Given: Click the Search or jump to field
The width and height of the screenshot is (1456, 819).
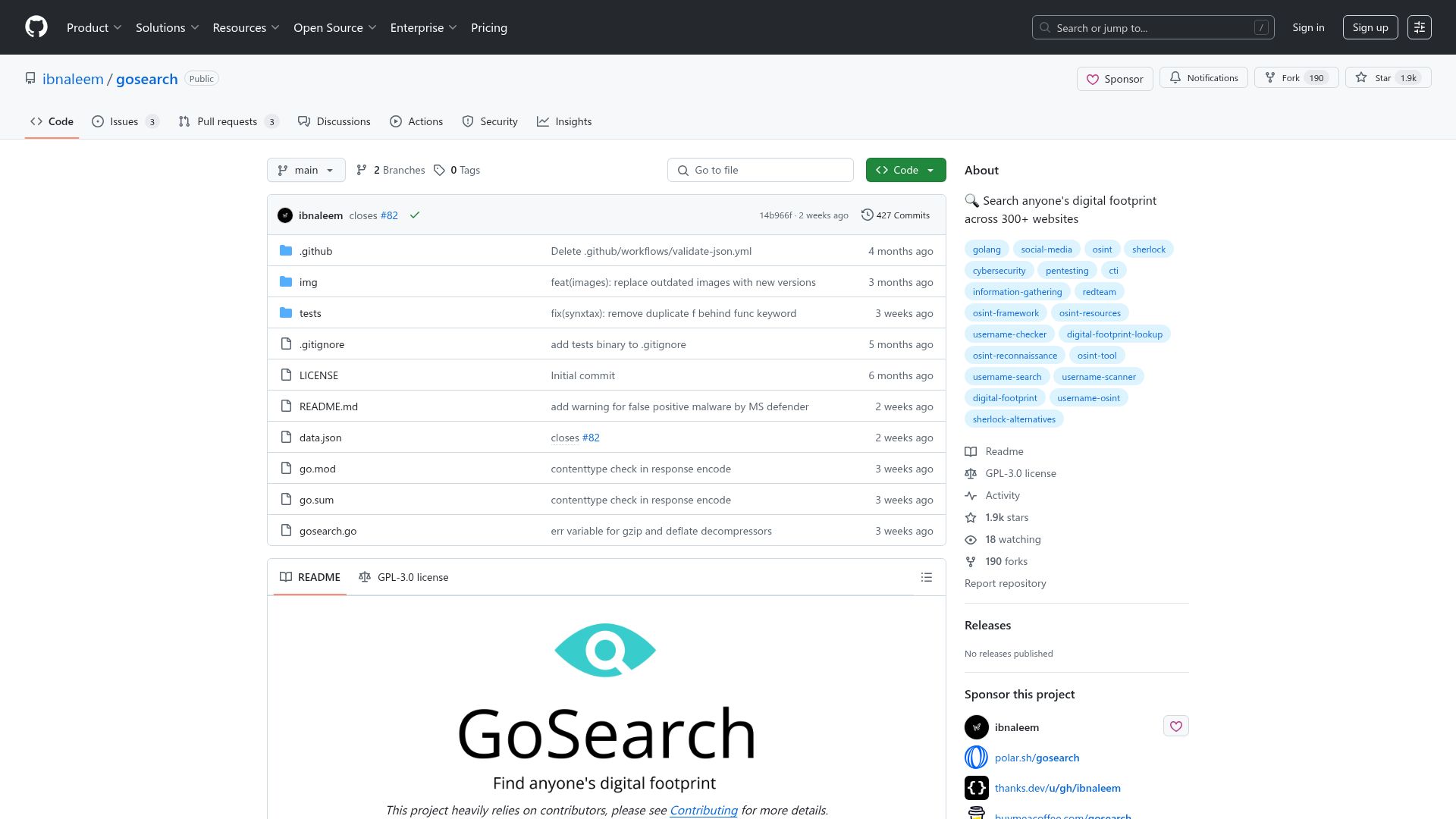Looking at the screenshot, I should click(1153, 27).
